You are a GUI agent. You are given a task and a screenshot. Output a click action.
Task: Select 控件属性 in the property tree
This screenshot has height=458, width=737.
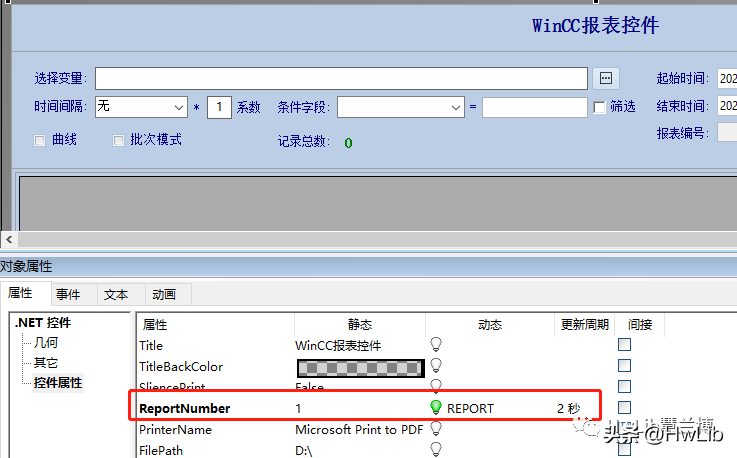point(58,383)
